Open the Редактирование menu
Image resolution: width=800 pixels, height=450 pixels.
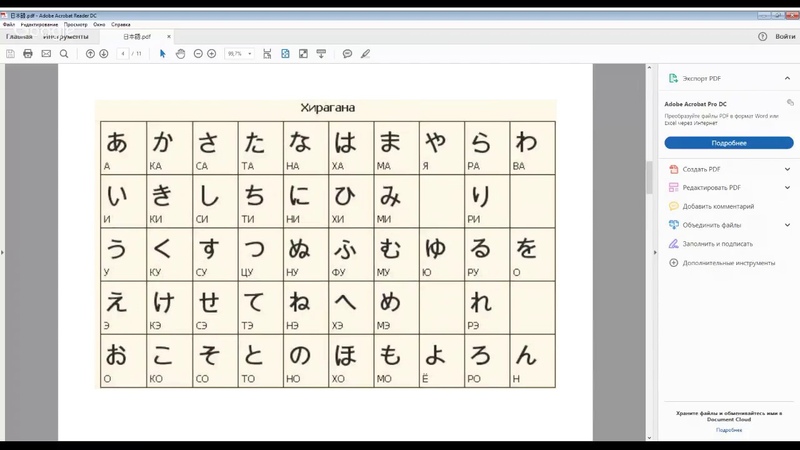coord(39,24)
